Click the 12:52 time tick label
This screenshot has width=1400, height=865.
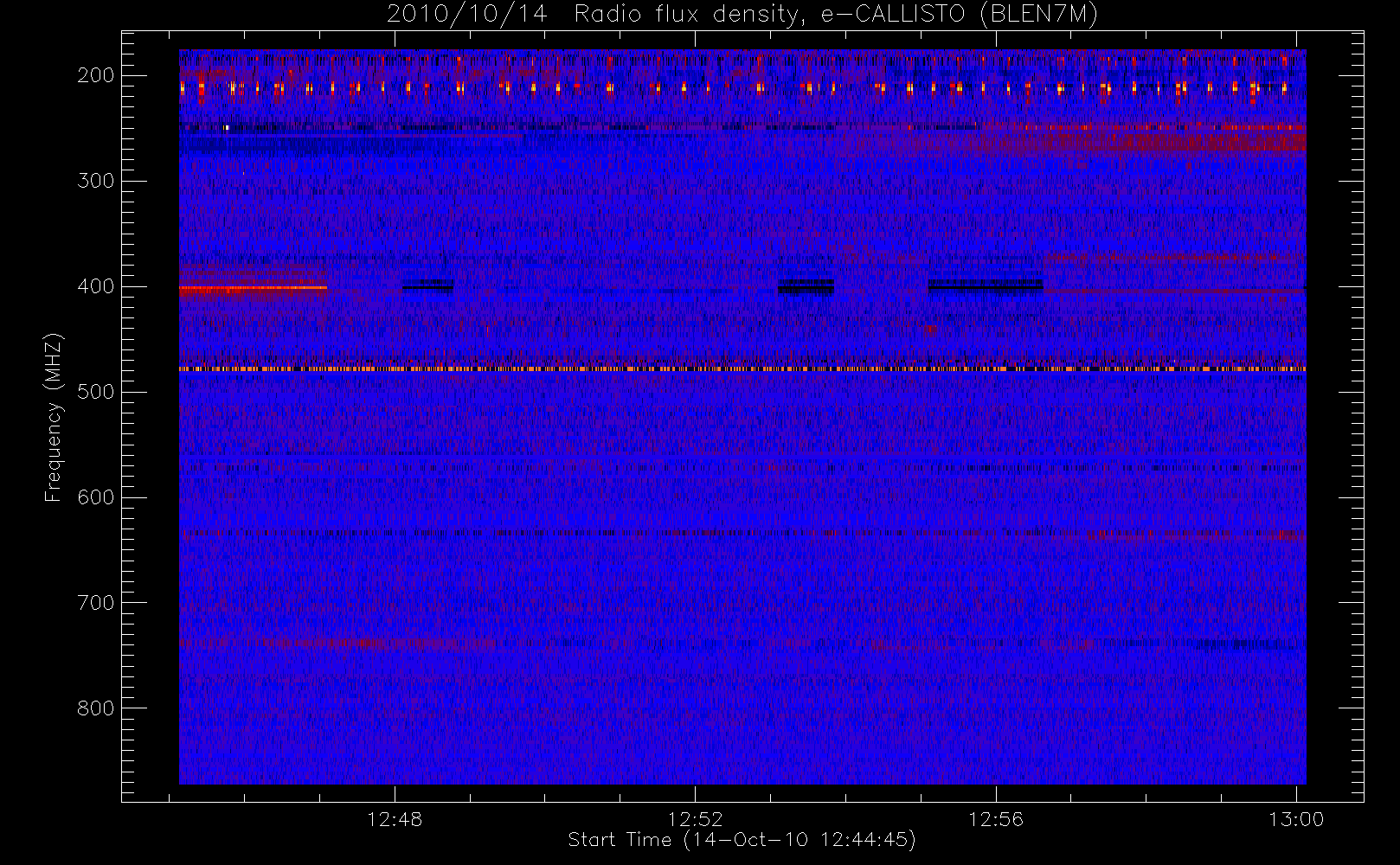coord(696,819)
